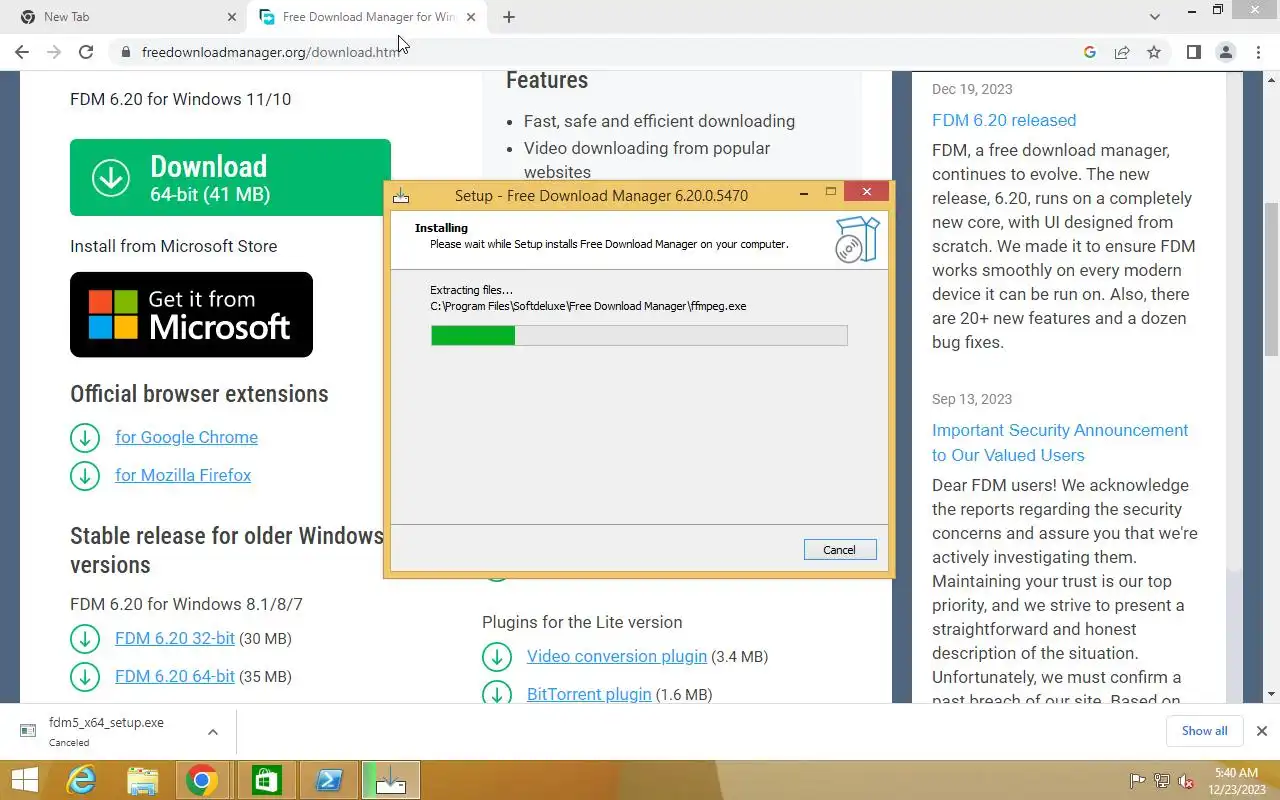Image resolution: width=1280 pixels, height=800 pixels.
Task: Select the Free Download Manager browser tab
Action: click(x=364, y=17)
